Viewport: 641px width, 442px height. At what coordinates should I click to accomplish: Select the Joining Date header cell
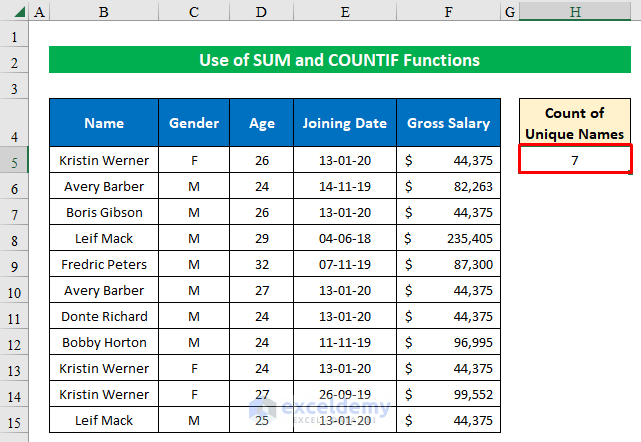click(x=344, y=123)
